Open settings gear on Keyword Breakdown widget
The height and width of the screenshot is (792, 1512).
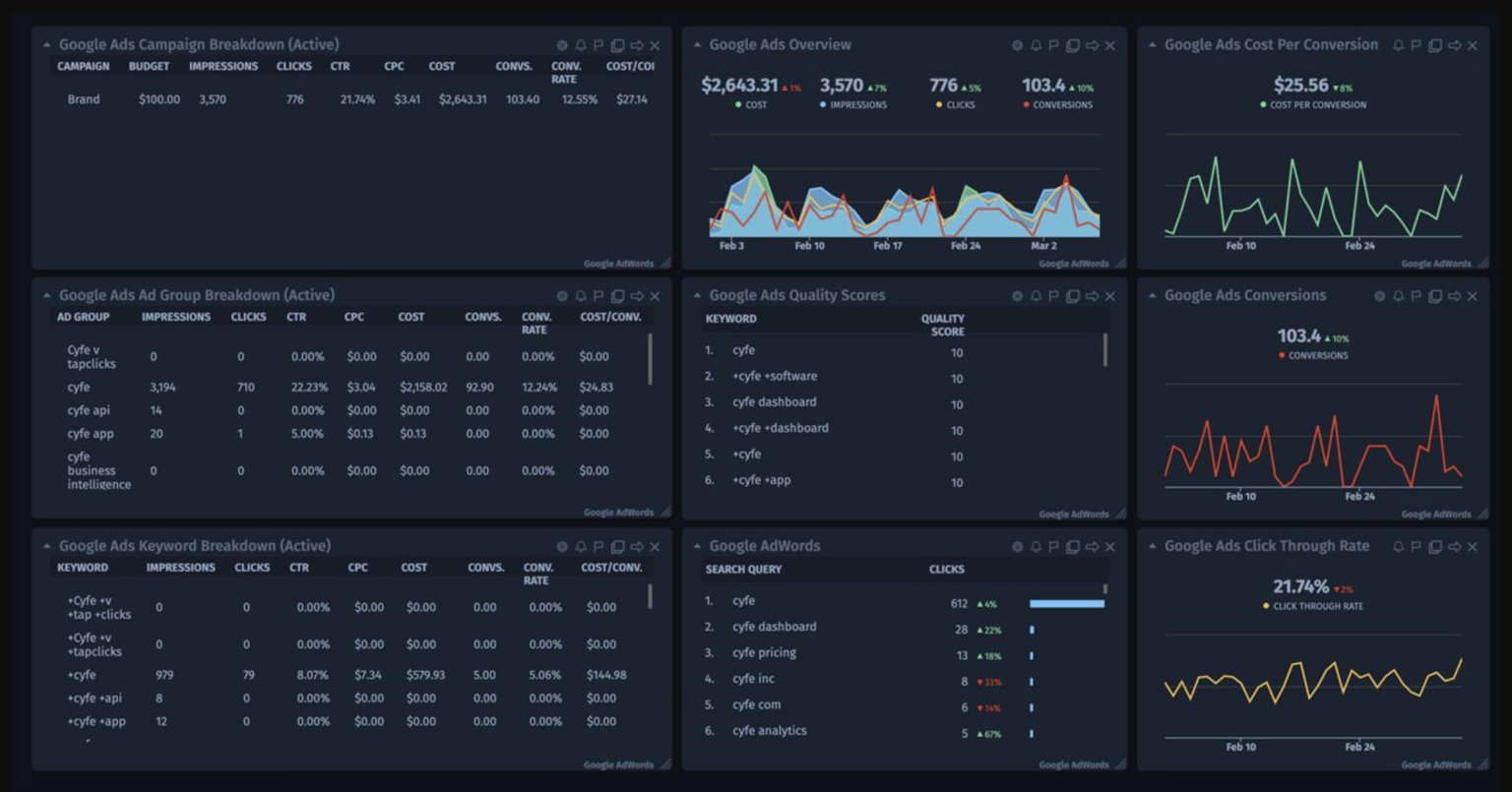[x=562, y=545]
